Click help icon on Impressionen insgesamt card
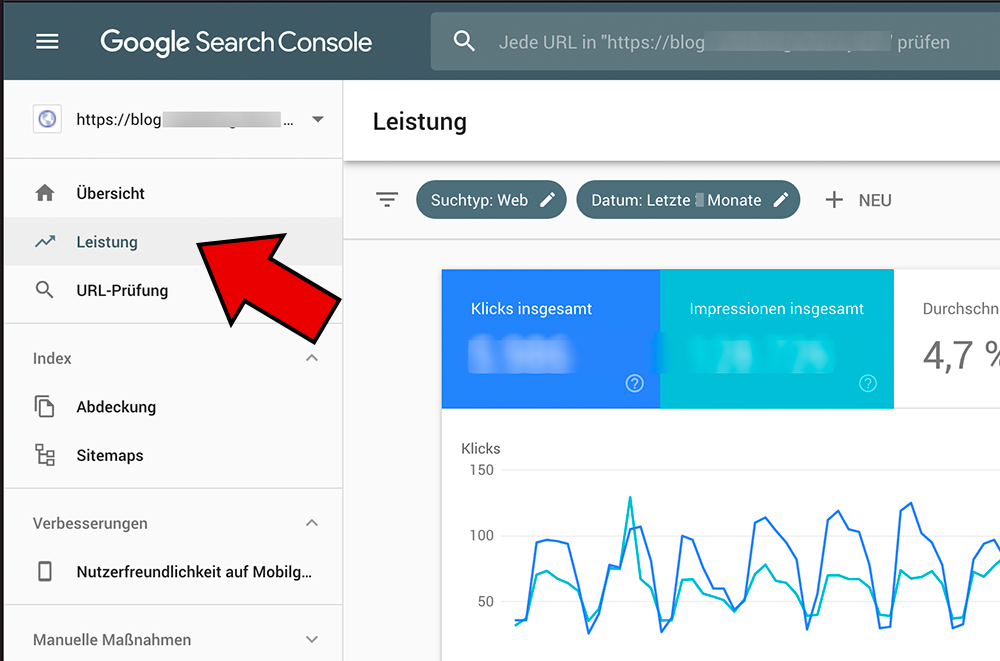The image size is (1000, 661). point(867,383)
